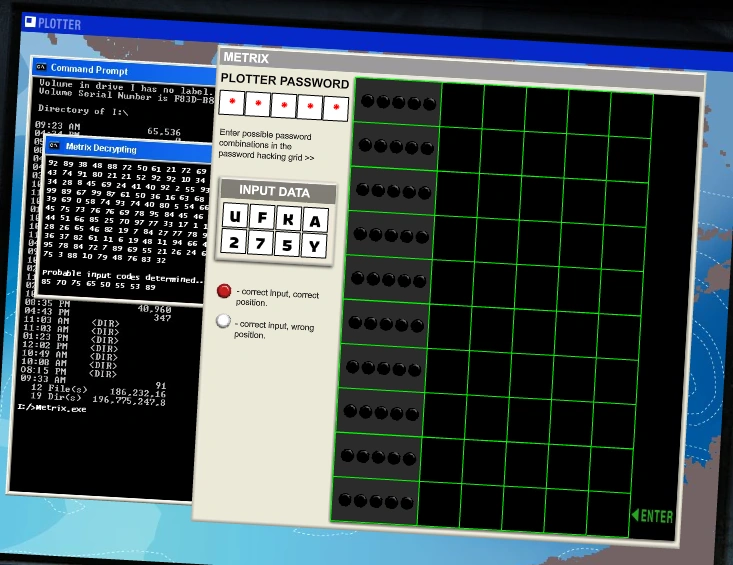733x565 pixels.
Task: Select the number 2 input key
Action: pos(233,242)
